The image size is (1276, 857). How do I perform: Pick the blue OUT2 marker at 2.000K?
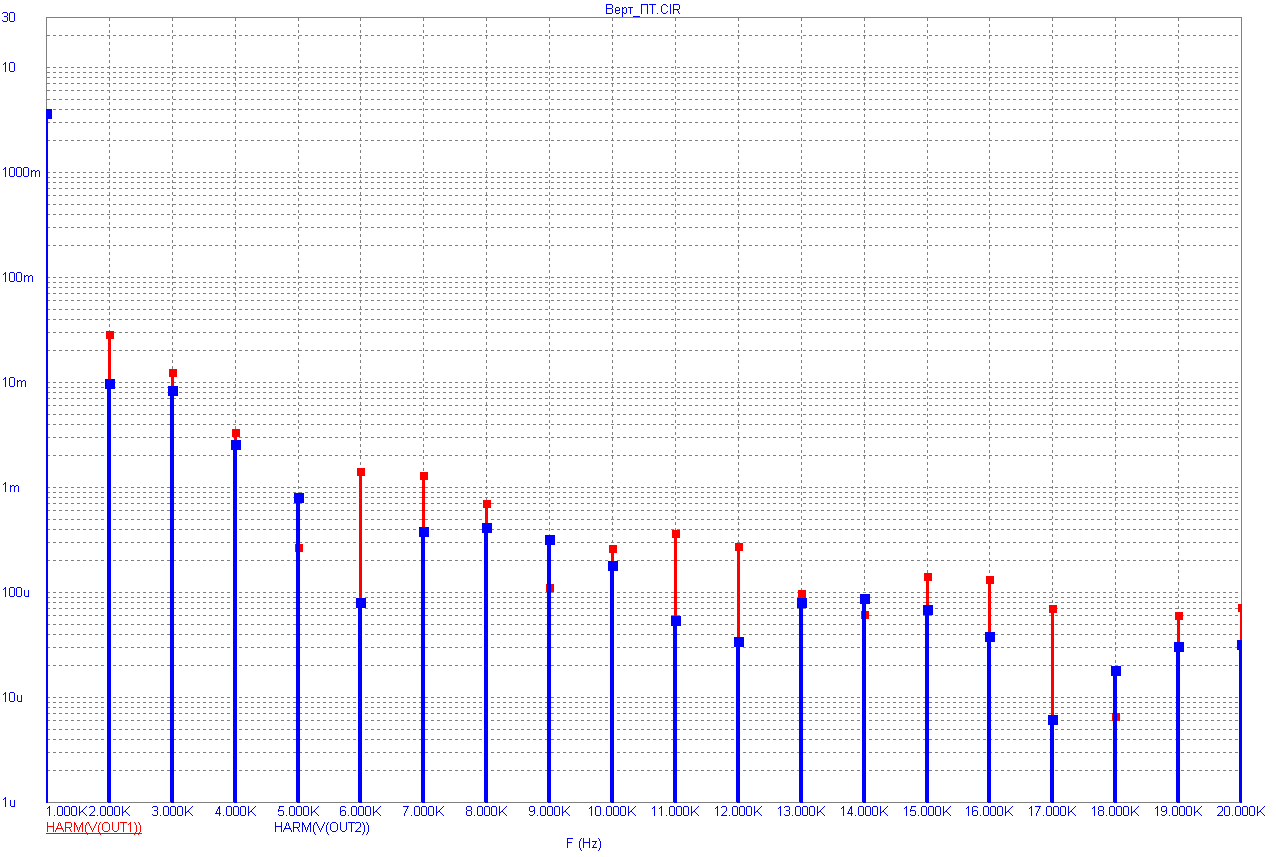(110, 384)
